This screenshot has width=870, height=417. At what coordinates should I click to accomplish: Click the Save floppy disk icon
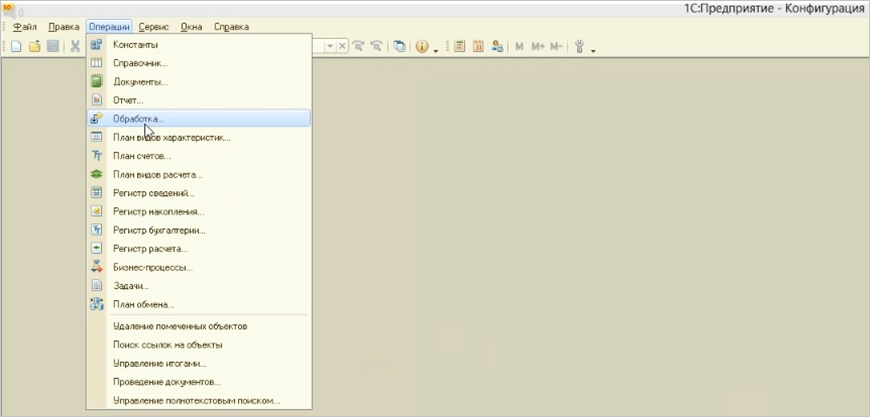pos(53,47)
